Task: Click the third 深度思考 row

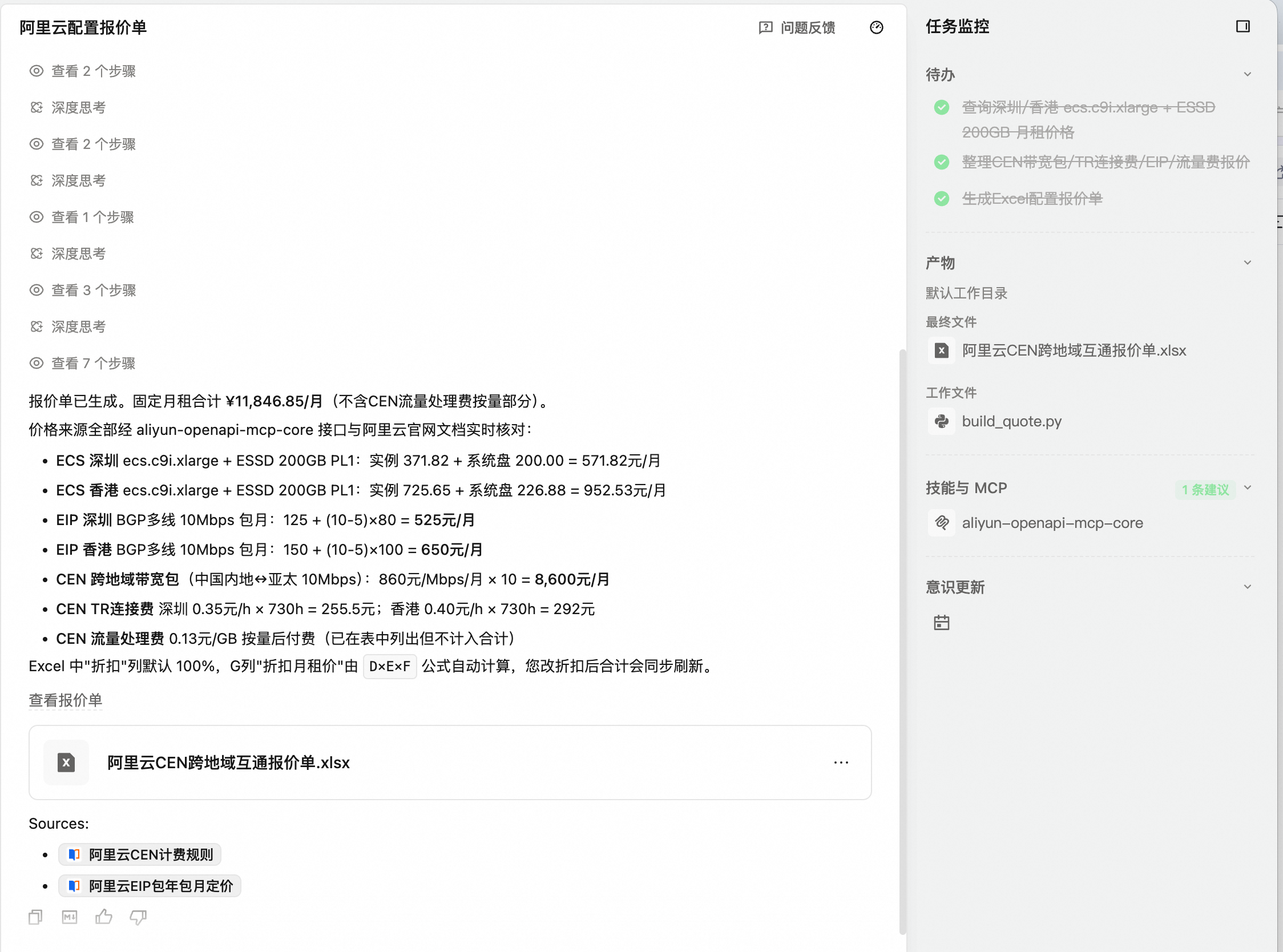Action: click(x=68, y=253)
